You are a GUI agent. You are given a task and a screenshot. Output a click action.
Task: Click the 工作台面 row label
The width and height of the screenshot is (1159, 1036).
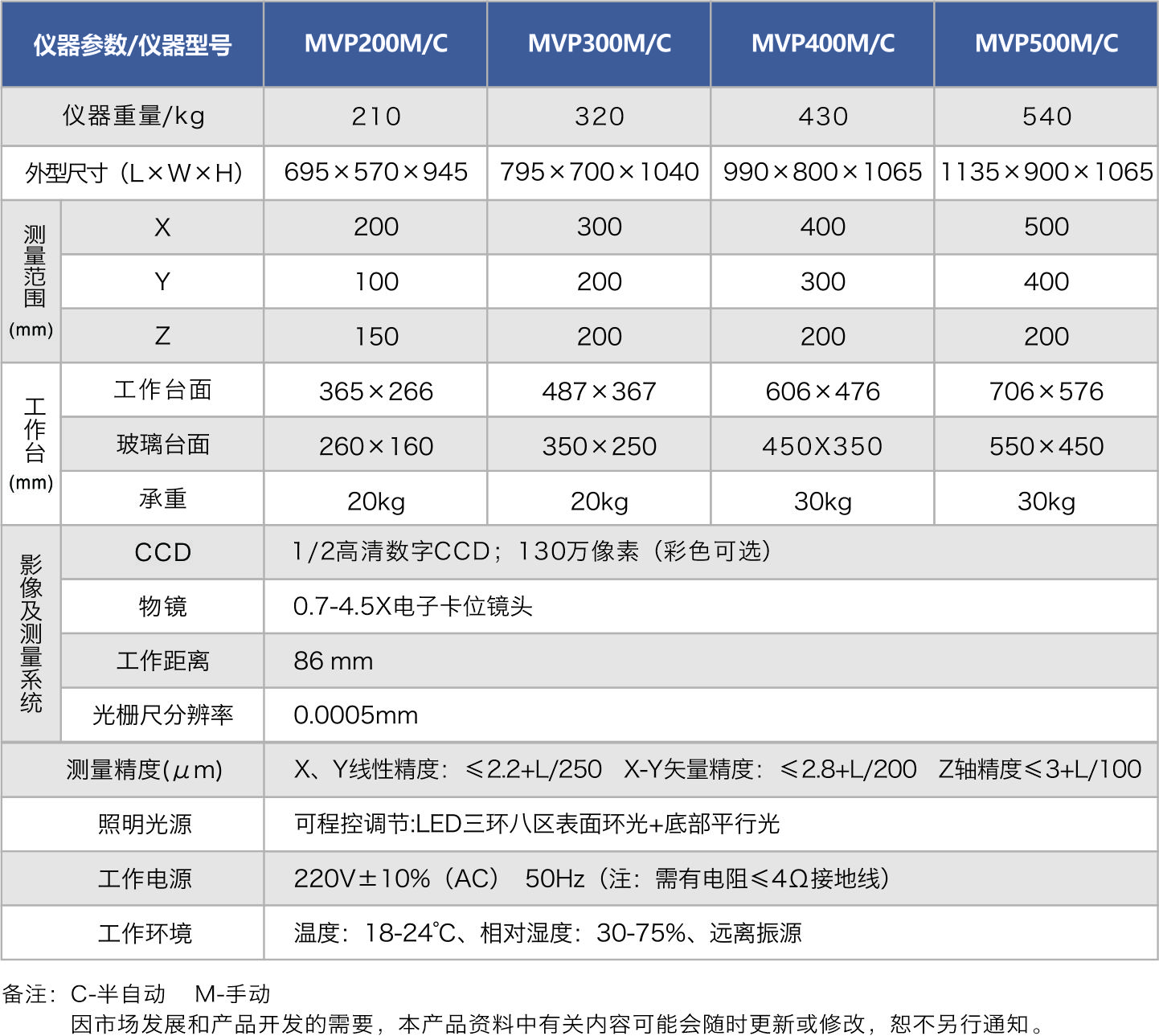click(162, 391)
